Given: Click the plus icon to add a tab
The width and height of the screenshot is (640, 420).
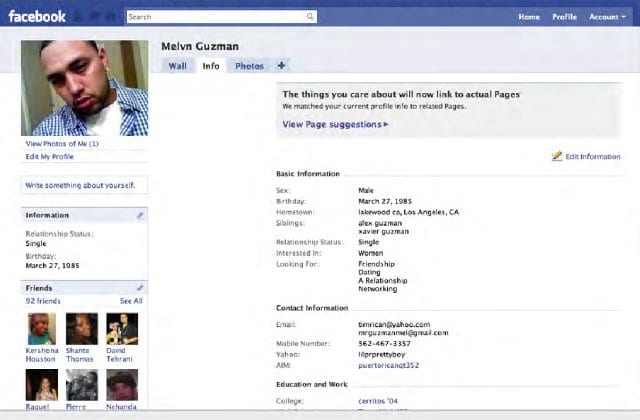Looking at the screenshot, I should pos(281,65).
